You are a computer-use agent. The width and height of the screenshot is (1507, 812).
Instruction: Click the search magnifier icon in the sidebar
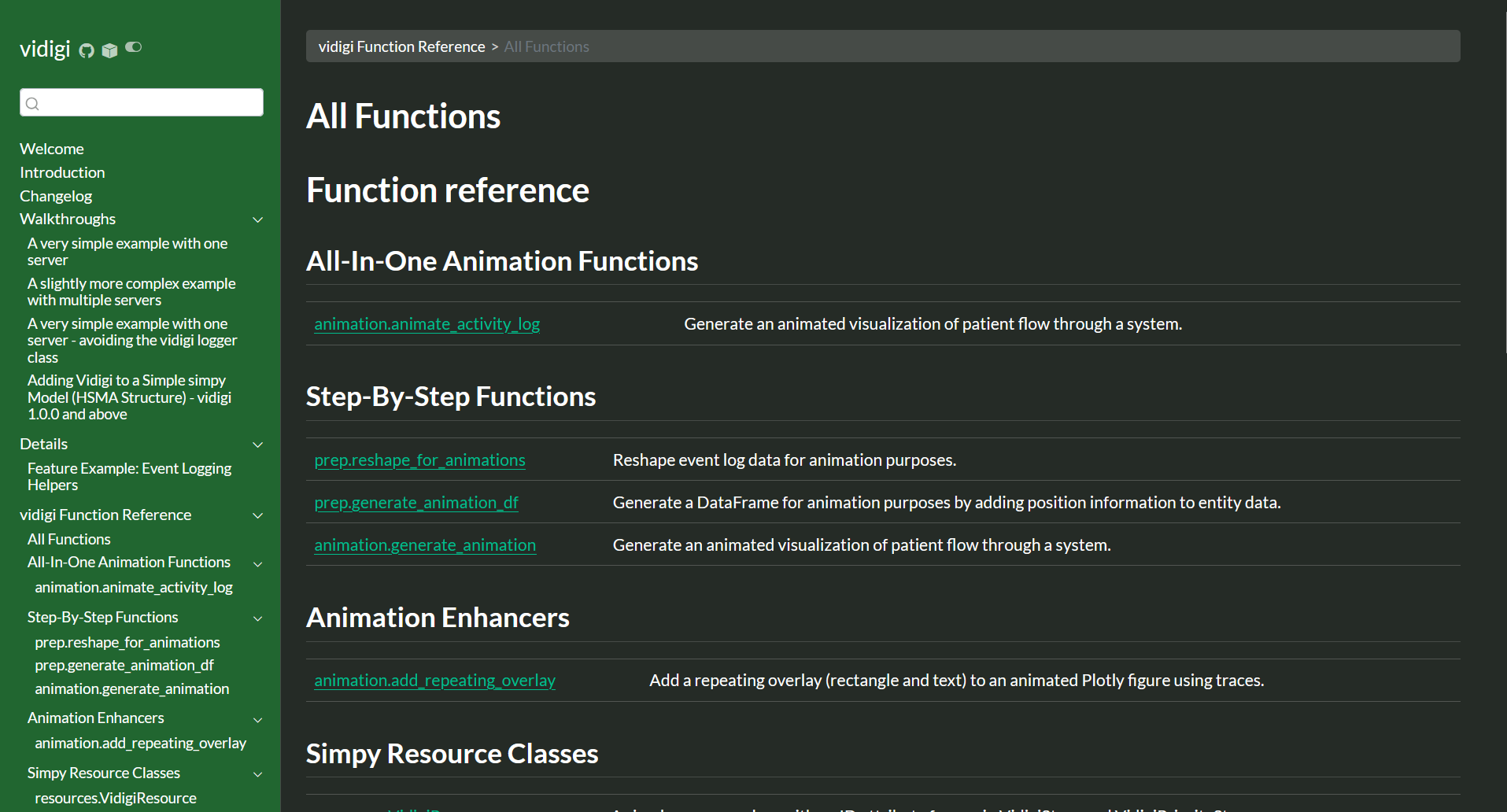click(32, 102)
